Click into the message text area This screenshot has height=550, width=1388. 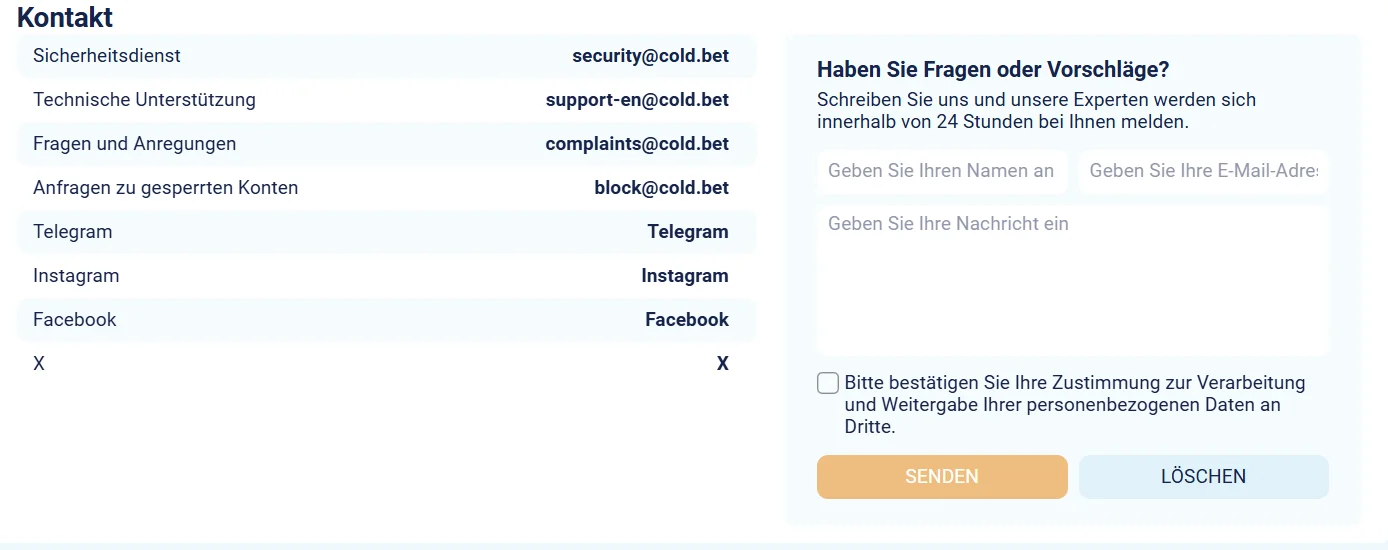(1072, 280)
